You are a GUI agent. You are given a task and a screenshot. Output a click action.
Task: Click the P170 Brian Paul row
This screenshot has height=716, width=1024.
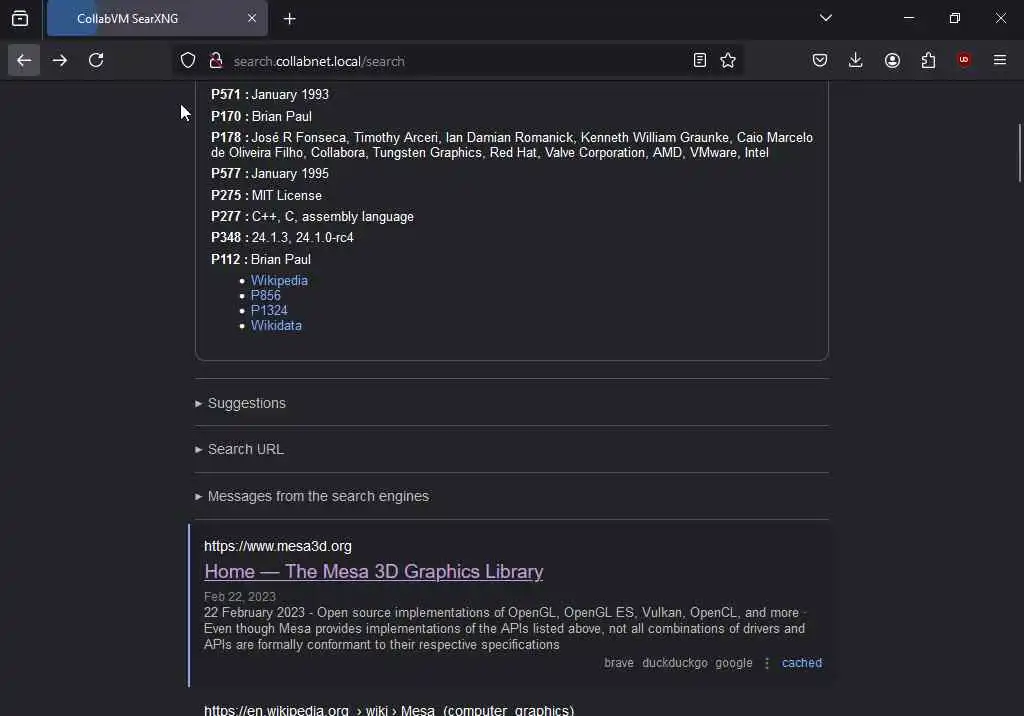coord(261,116)
